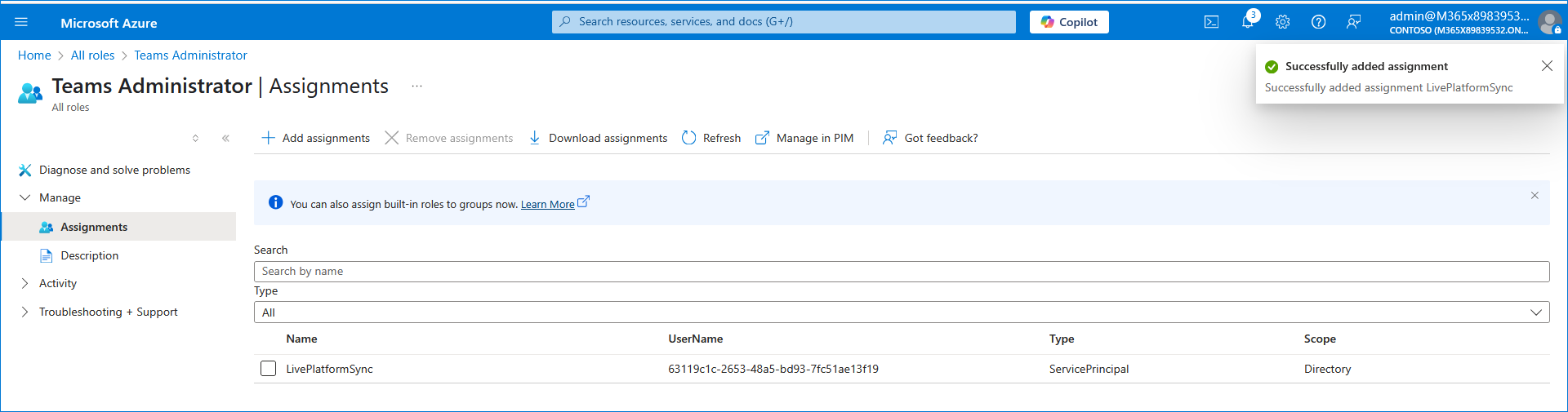The width and height of the screenshot is (1568, 412).
Task: Open the Azure portal hamburger menu
Action: (x=21, y=22)
